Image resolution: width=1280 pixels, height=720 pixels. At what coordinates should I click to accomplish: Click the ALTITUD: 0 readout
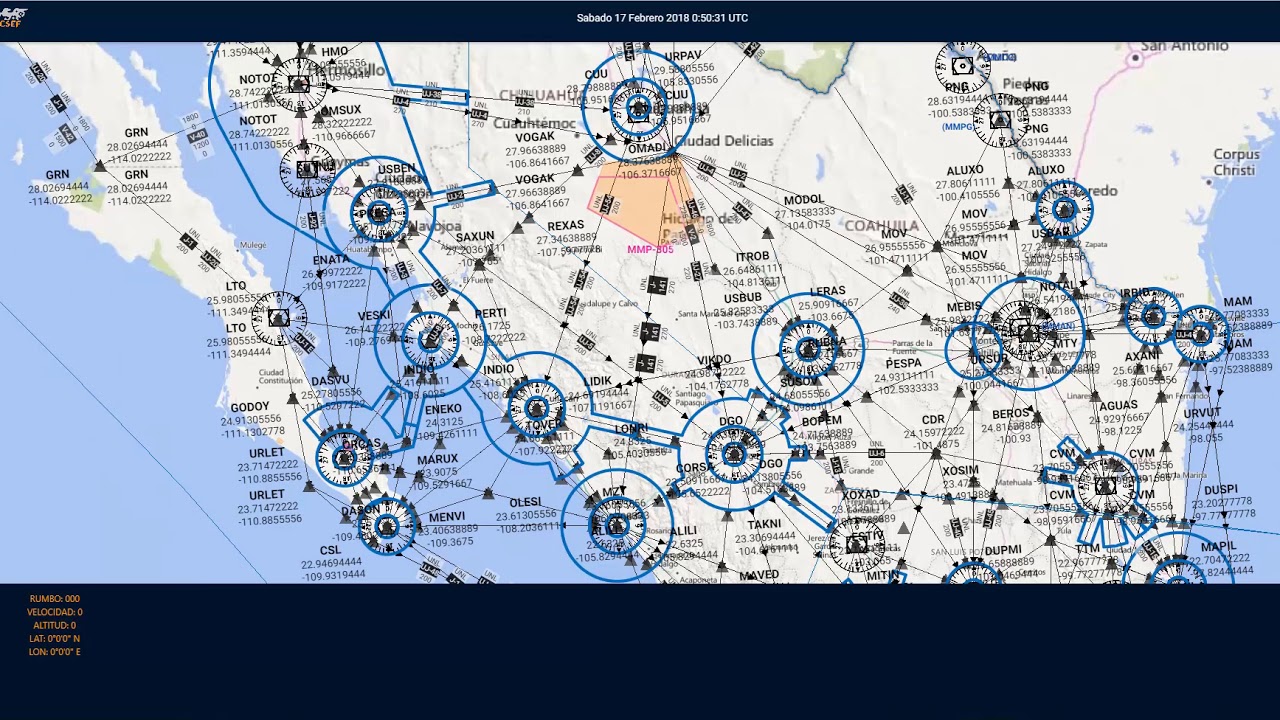[x=55, y=625]
